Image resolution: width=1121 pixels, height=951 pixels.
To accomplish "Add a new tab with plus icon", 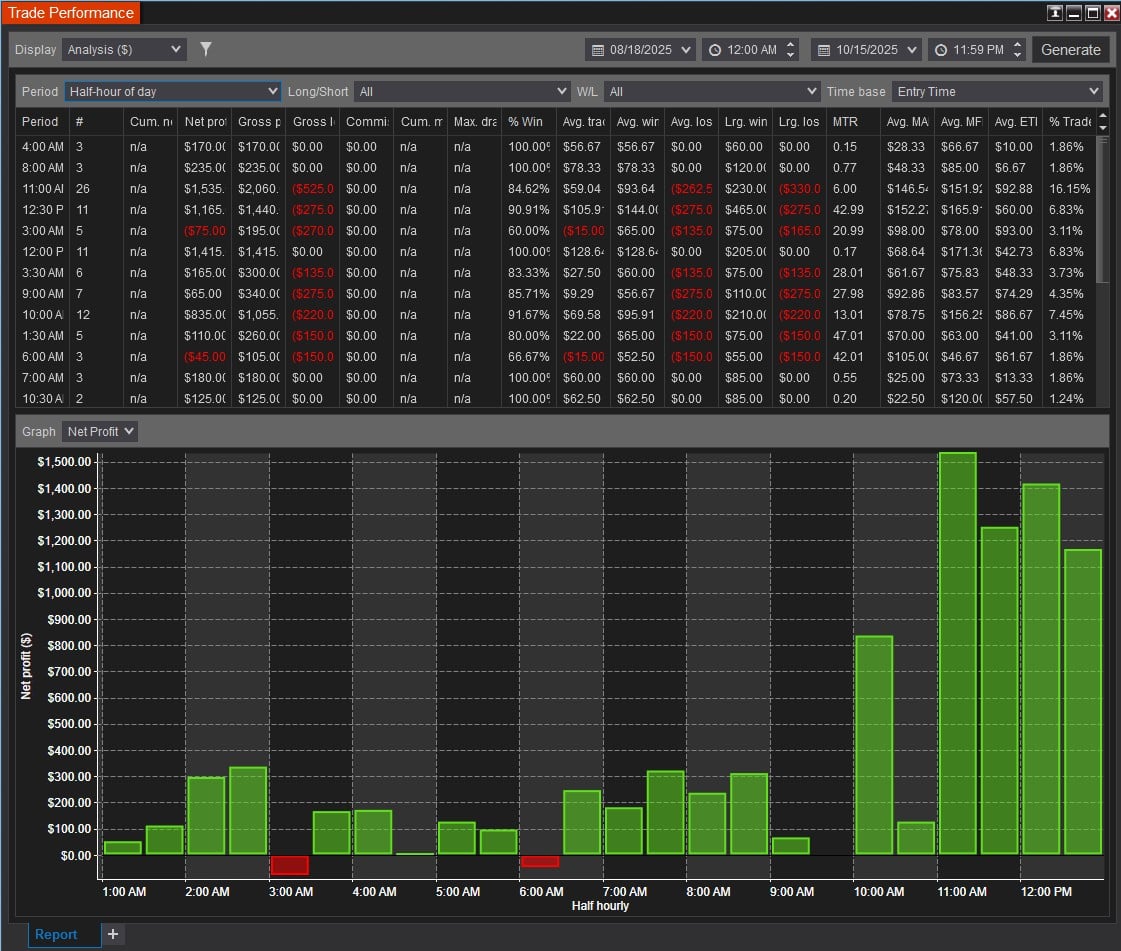I will click(x=113, y=934).
